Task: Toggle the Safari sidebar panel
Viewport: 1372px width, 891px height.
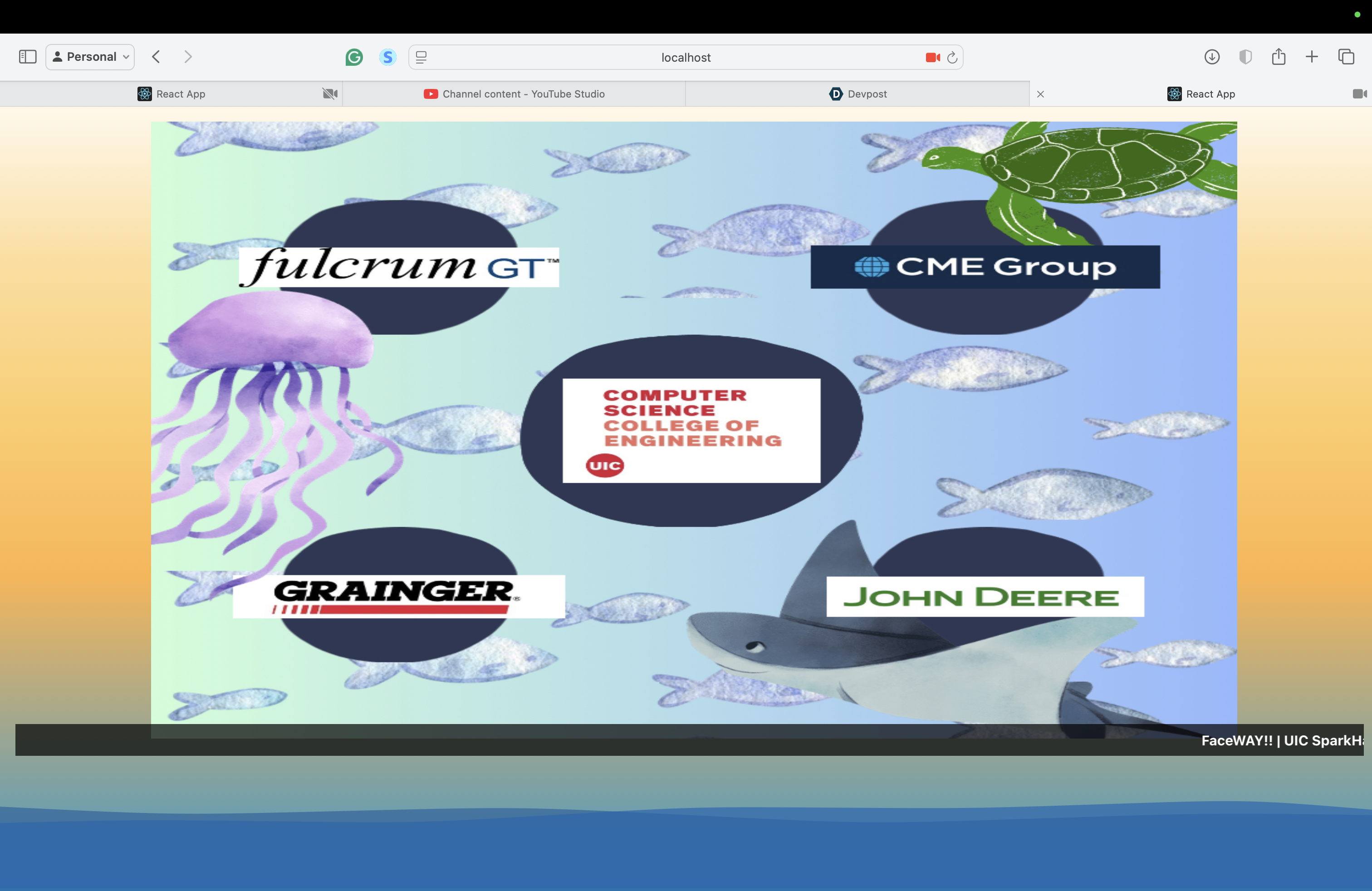Action: 28,56
